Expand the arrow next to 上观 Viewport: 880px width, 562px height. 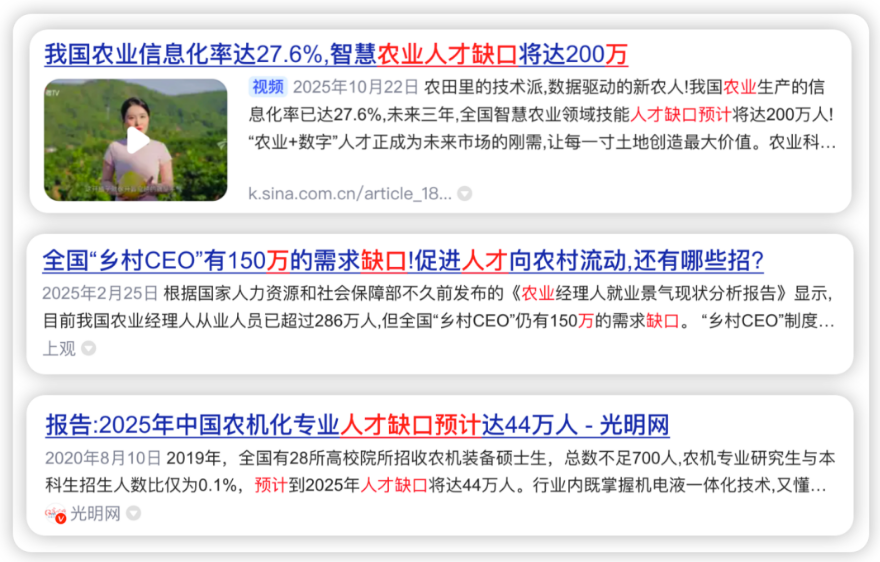(89, 349)
